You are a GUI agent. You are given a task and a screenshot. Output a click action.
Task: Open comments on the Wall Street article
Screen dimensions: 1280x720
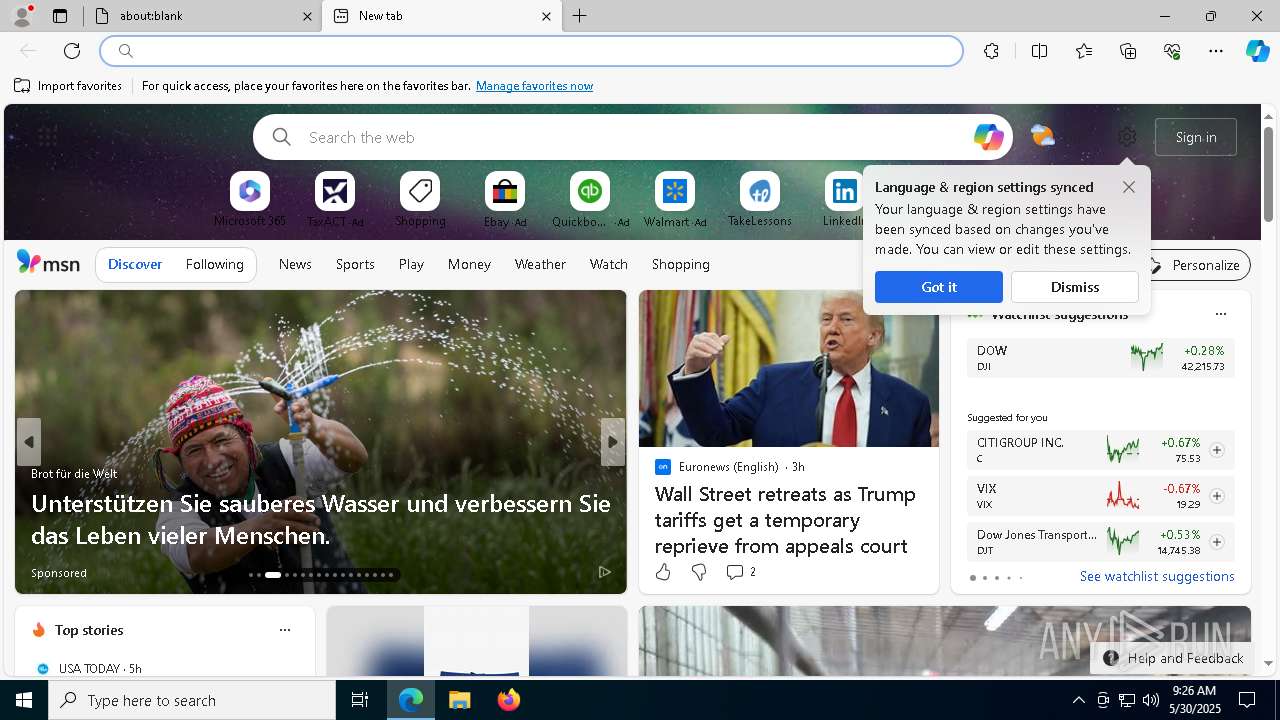741,572
